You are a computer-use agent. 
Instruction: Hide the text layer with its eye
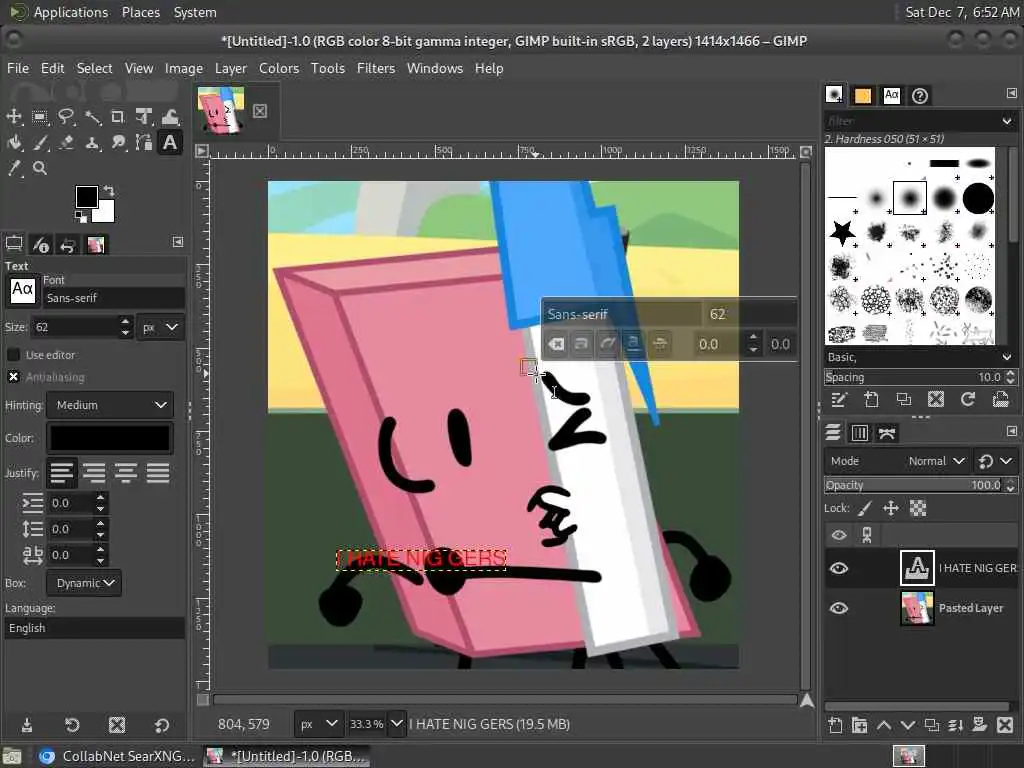pyautogui.click(x=839, y=568)
